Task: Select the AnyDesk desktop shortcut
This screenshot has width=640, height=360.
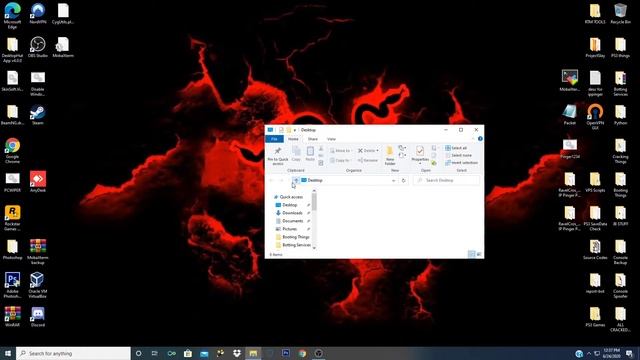Action: click(x=38, y=182)
